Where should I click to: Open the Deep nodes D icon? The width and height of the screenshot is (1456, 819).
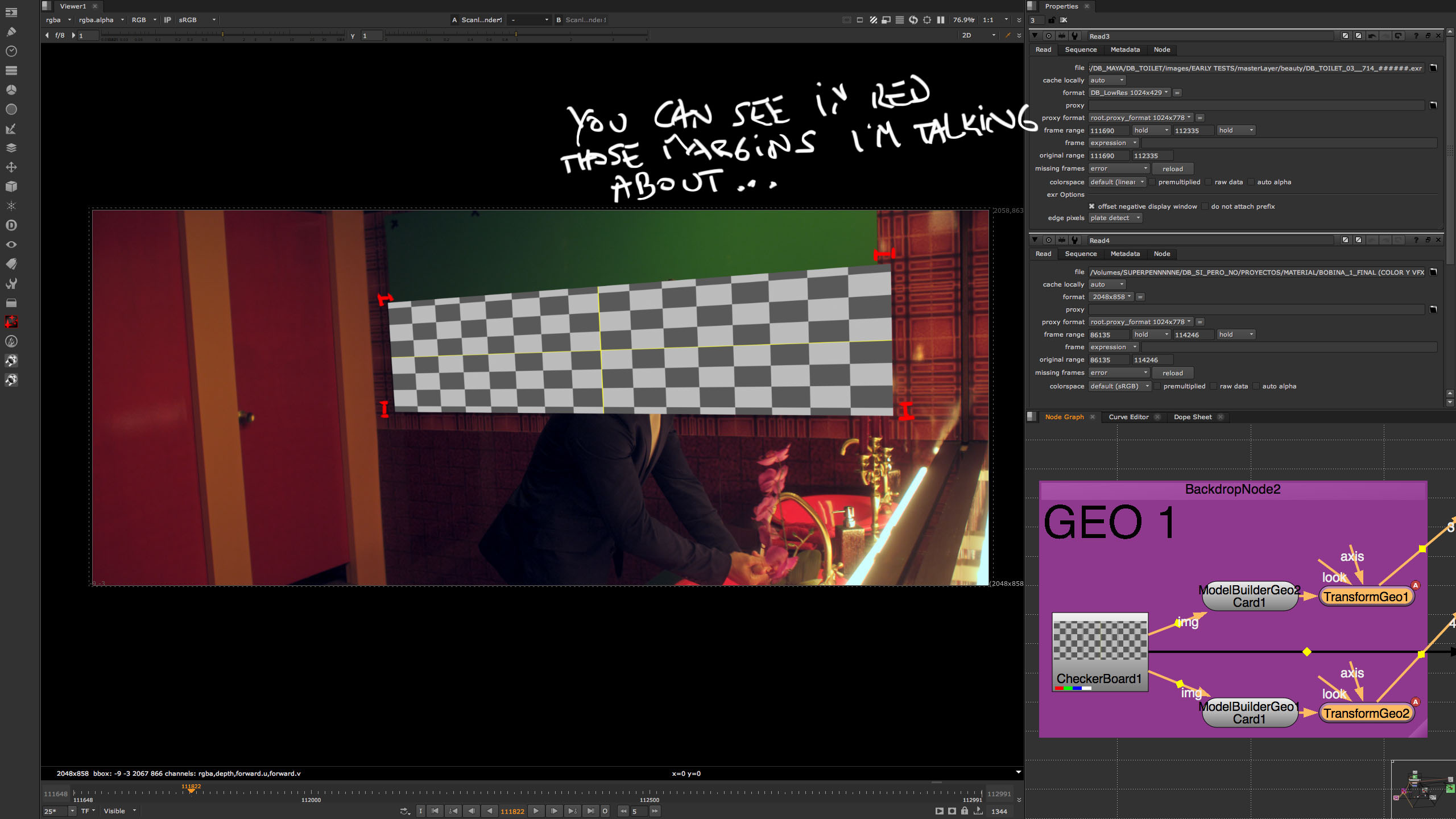click(11, 225)
